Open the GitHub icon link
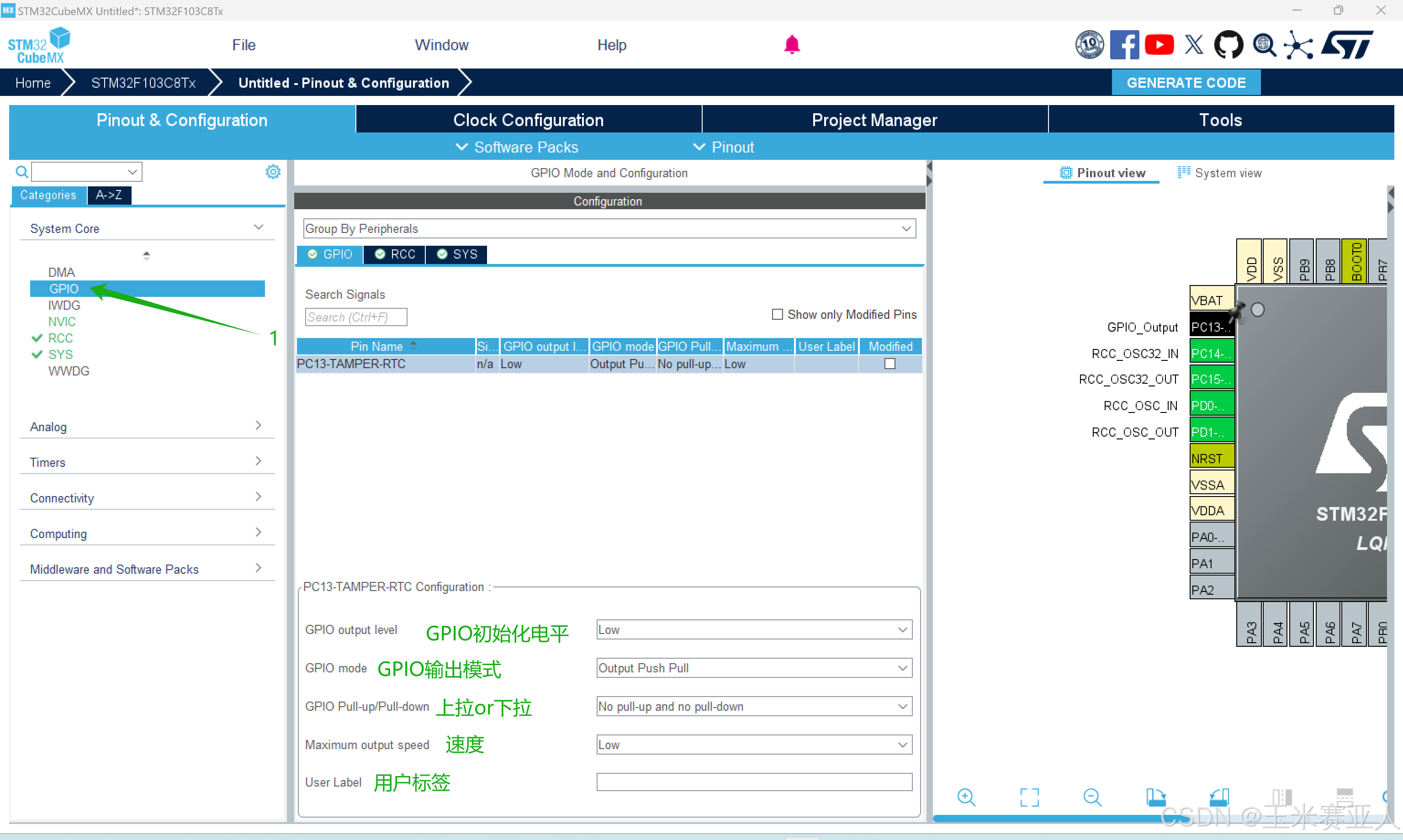Screen dimensions: 1403x840 1228,45
